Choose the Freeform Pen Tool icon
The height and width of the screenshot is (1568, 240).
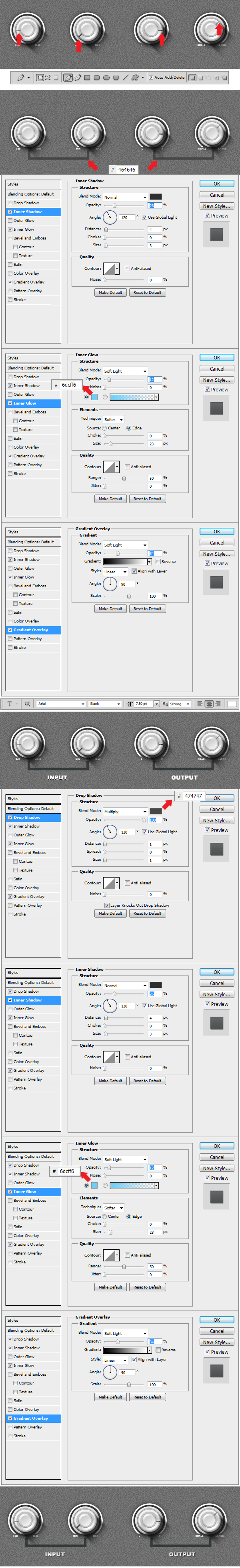pyautogui.click(x=77, y=77)
